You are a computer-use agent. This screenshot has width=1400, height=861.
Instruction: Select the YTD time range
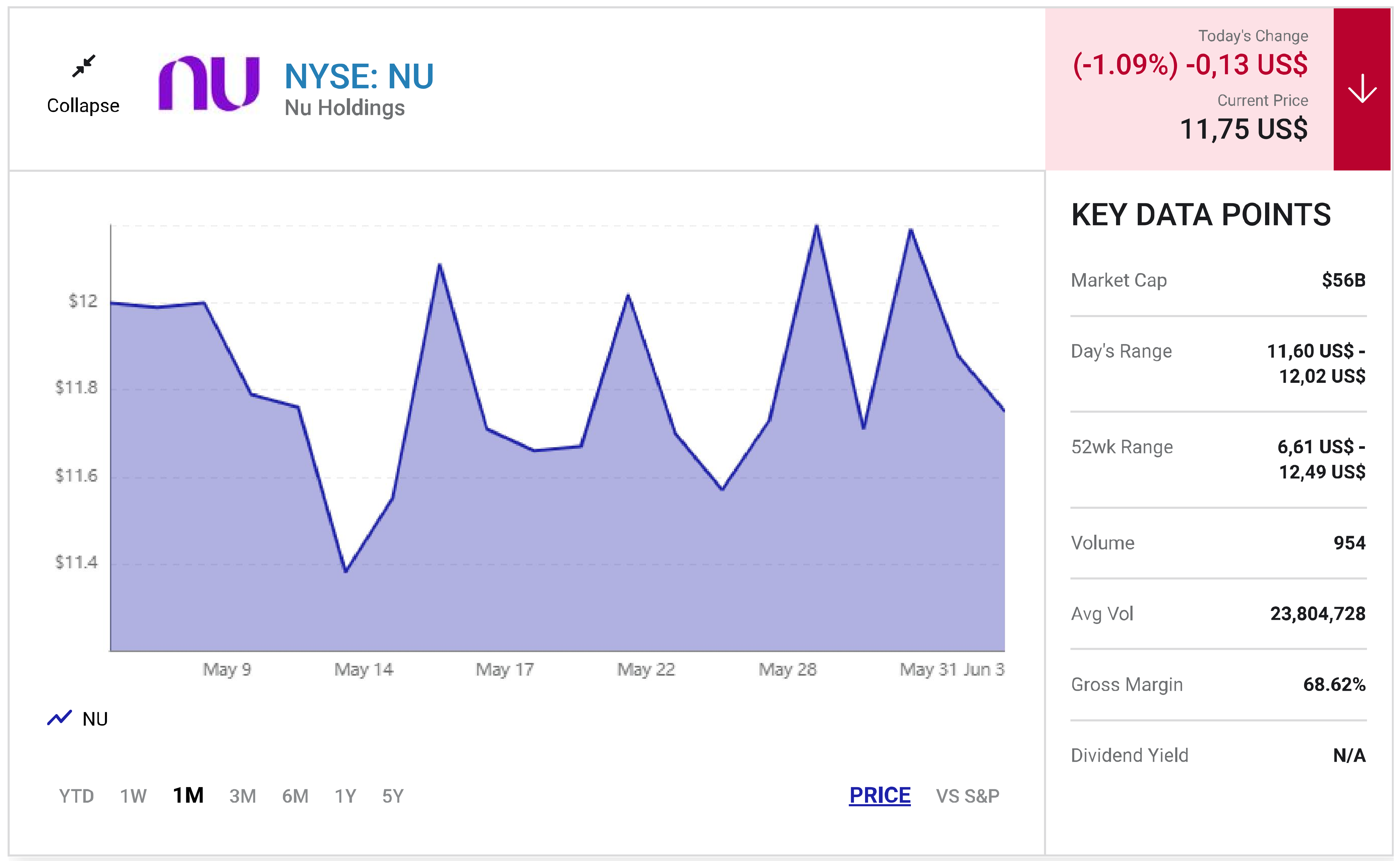click(x=76, y=796)
